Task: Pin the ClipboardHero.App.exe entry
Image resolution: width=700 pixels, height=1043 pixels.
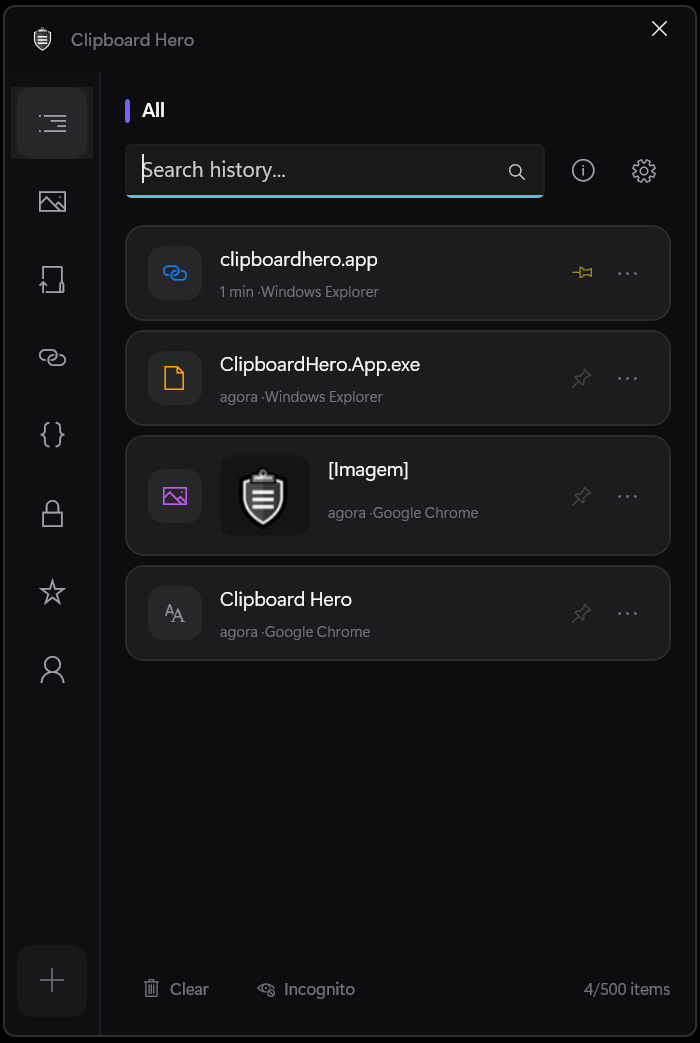Action: [581, 378]
